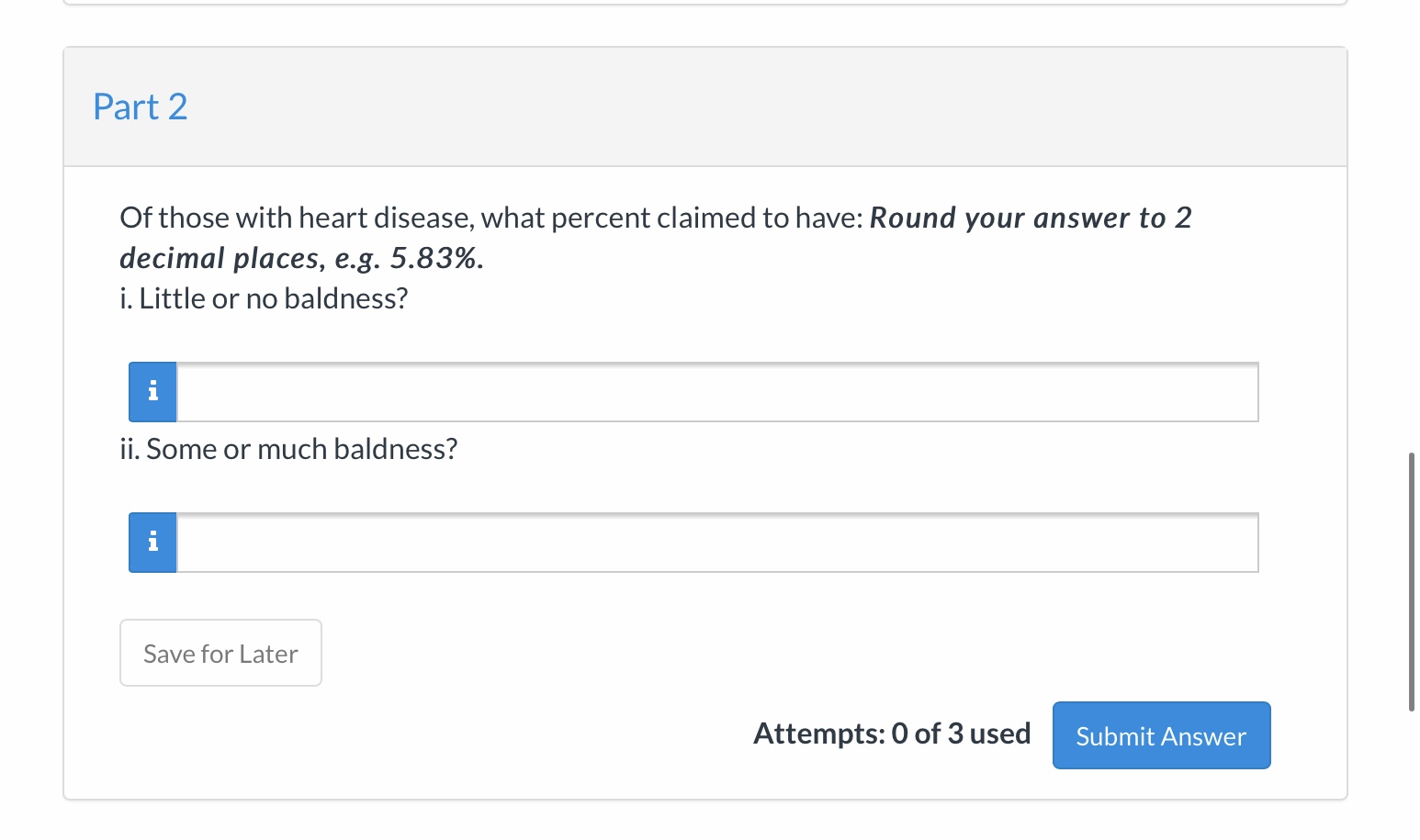Click empty gray area of Part 2 header
The width and height of the screenshot is (1420, 840).
(x=735, y=107)
